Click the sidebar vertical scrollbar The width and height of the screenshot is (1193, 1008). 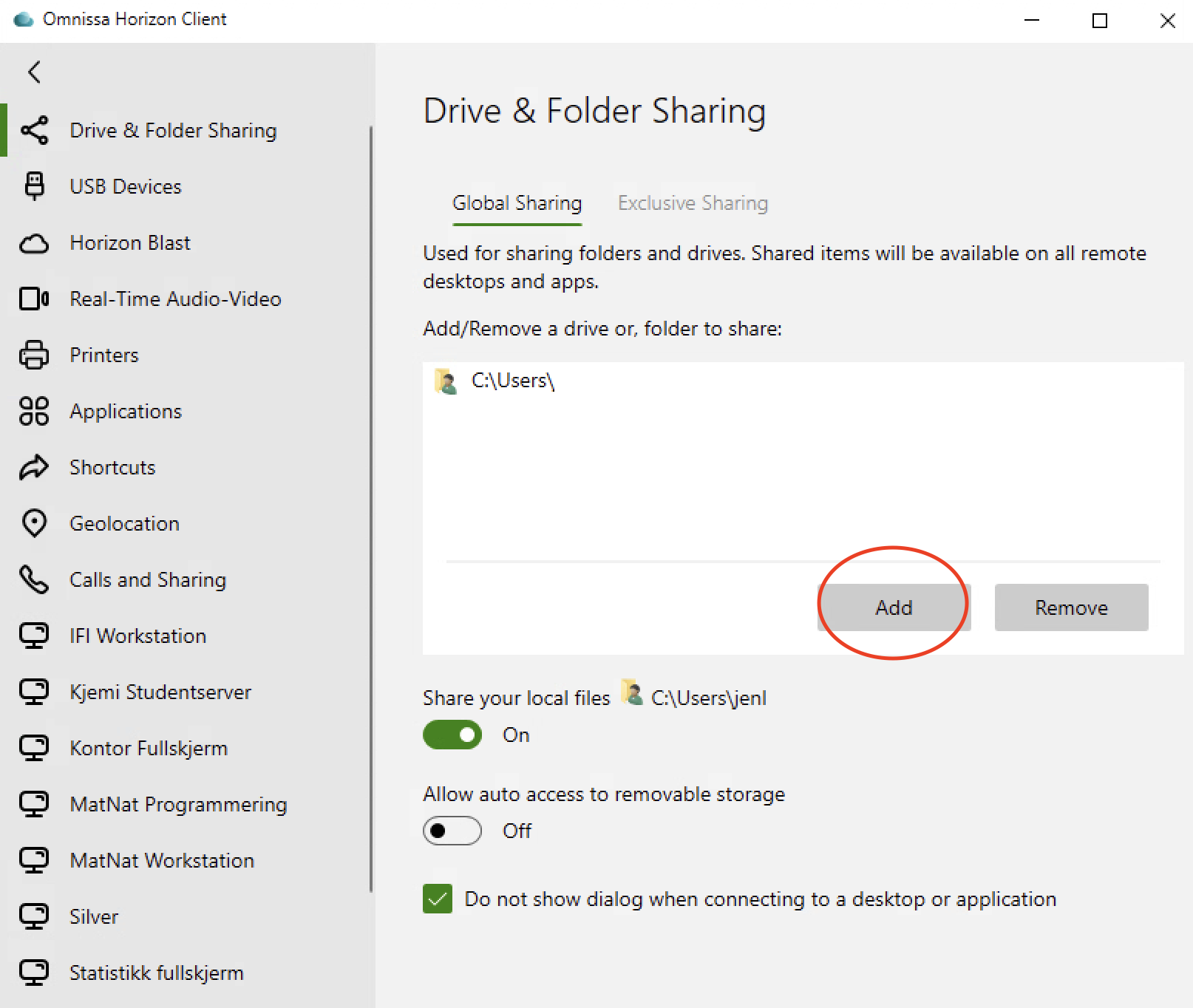[x=371, y=510]
